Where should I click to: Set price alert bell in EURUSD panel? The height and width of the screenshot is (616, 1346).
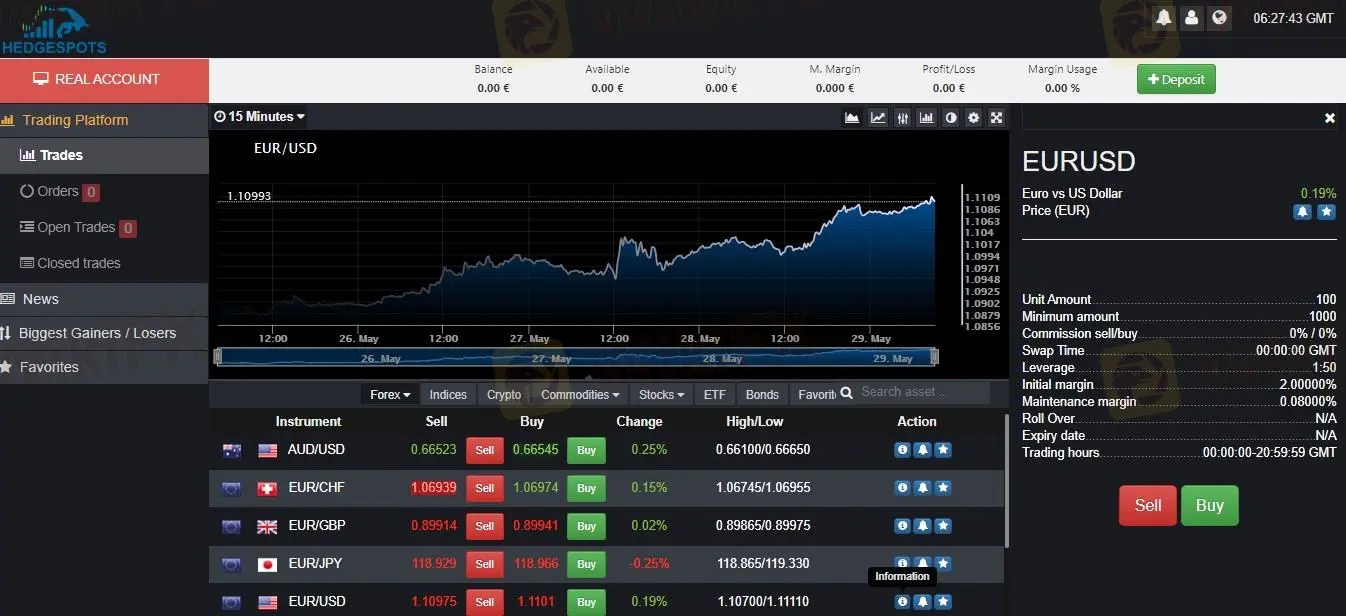(1303, 212)
